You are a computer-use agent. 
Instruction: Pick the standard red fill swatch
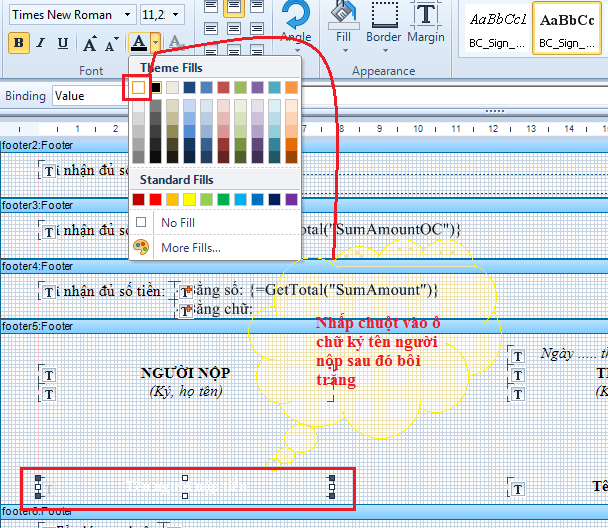[155, 200]
